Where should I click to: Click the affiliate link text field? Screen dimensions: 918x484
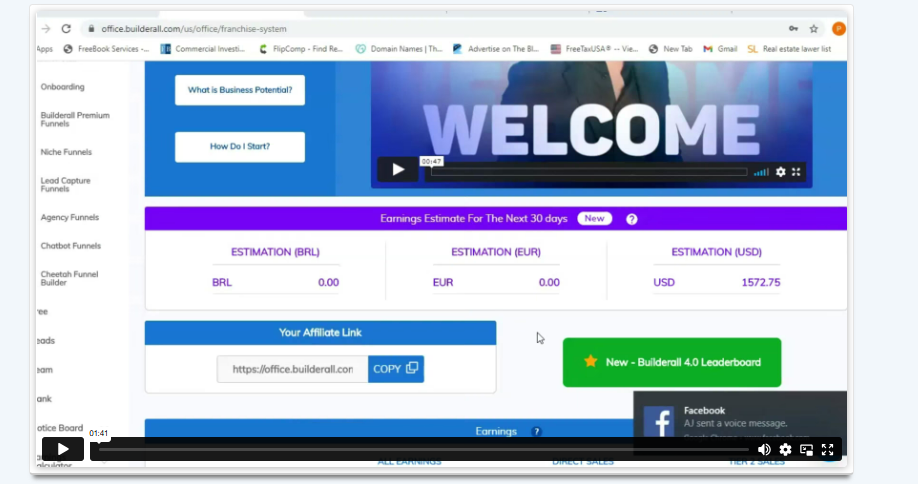pyautogui.click(x=293, y=369)
